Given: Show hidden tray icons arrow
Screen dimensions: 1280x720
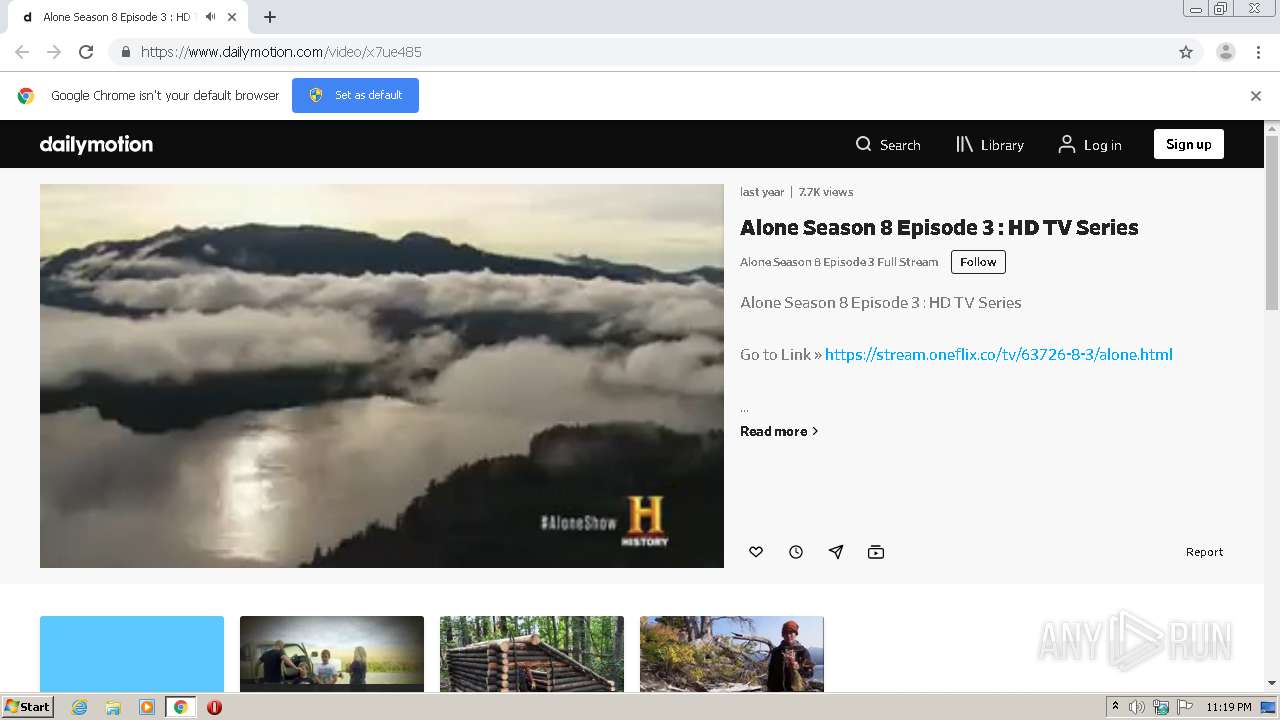Looking at the screenshot, I should (1115, 707).
